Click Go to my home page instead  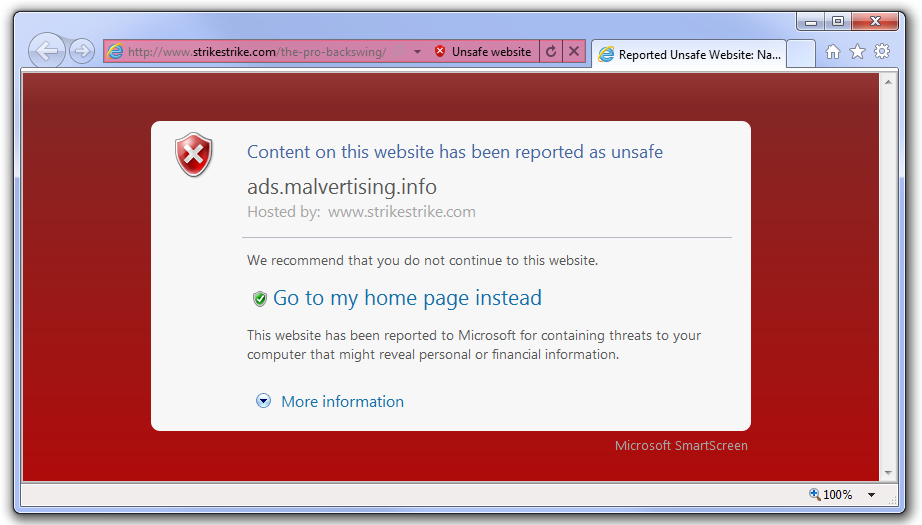pos(407,298)
